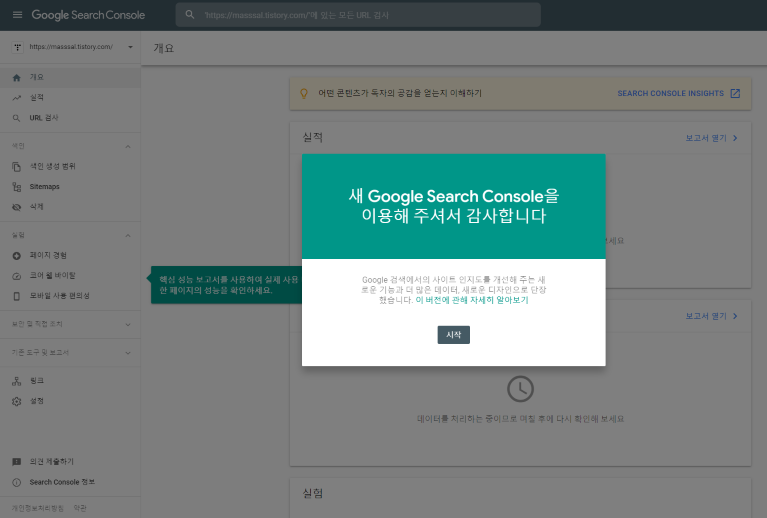Expand the 기존 도구 및 보고서 section
The height and width of the screenshot is (518, 767).
click(x=70, y=353)
